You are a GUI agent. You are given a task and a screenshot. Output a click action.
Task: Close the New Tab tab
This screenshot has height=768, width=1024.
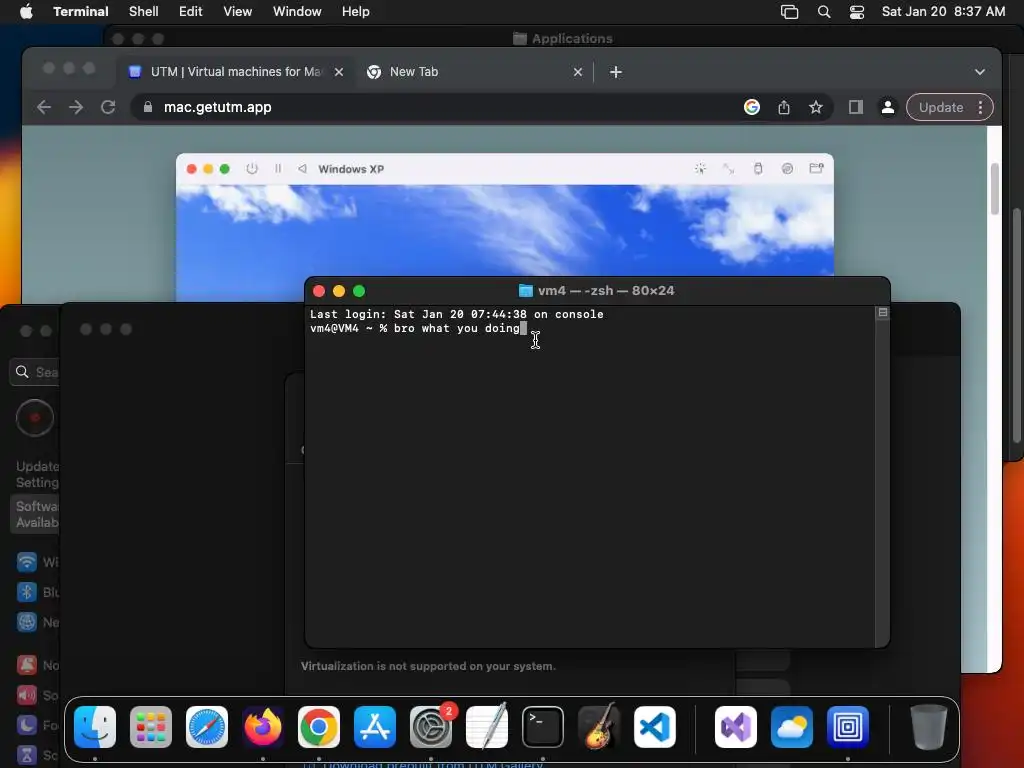(578, 72)
